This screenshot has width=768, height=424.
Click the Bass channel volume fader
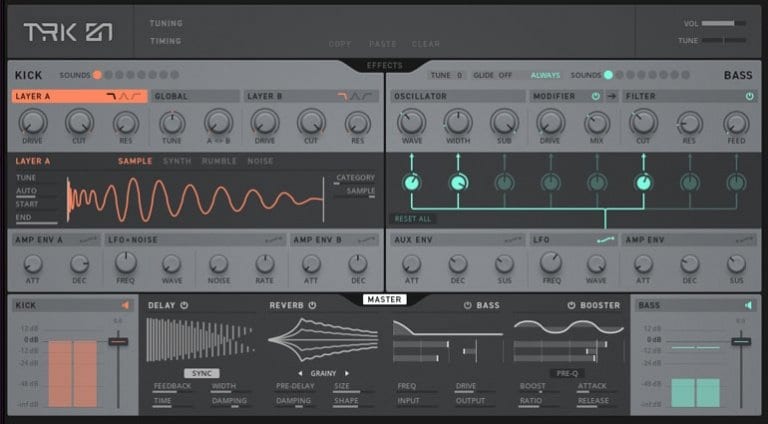pos(741,341)
